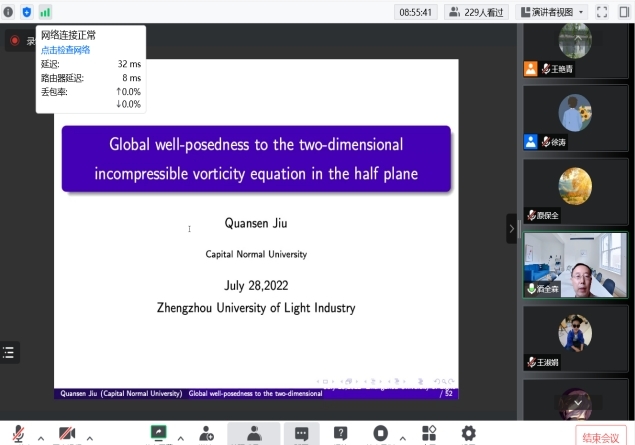This screenshot has height=445, width=635.
Task: Click 'Capital Normal University' on the slide
Action: [x=256, y=254]
